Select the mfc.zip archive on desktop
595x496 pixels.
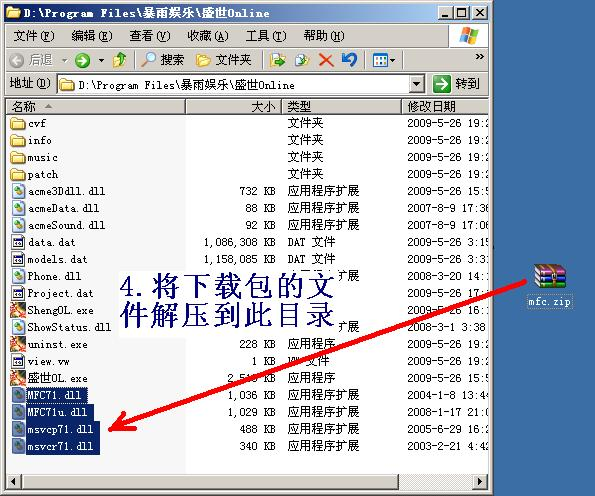pos(550,286)
